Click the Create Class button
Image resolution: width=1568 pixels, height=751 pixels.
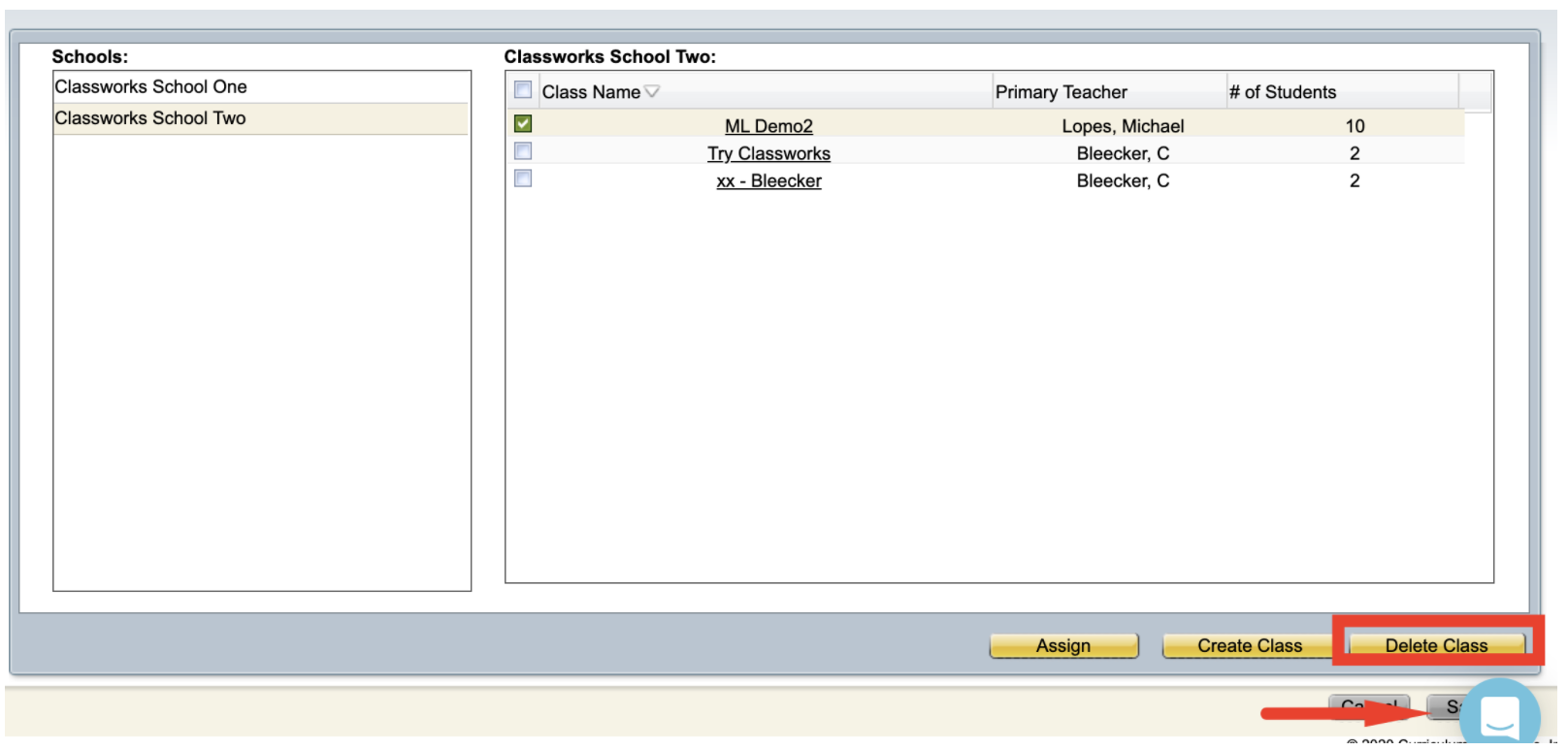[x=1250, y=646]
